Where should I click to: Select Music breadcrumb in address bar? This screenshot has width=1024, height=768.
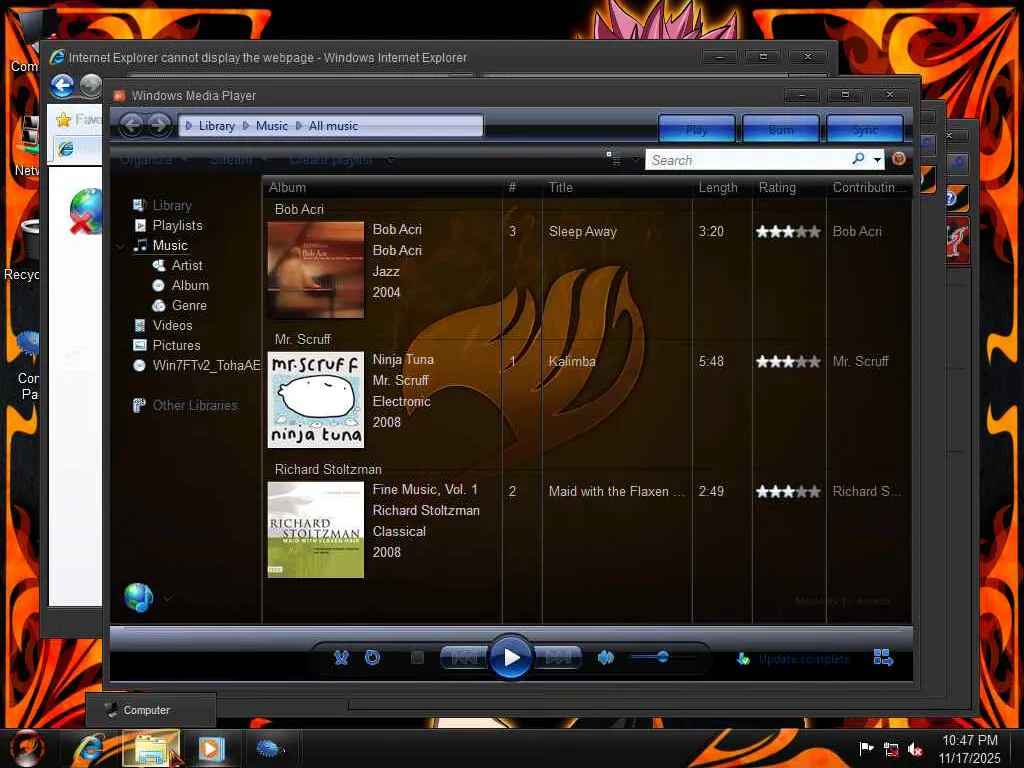coord(272,125)
